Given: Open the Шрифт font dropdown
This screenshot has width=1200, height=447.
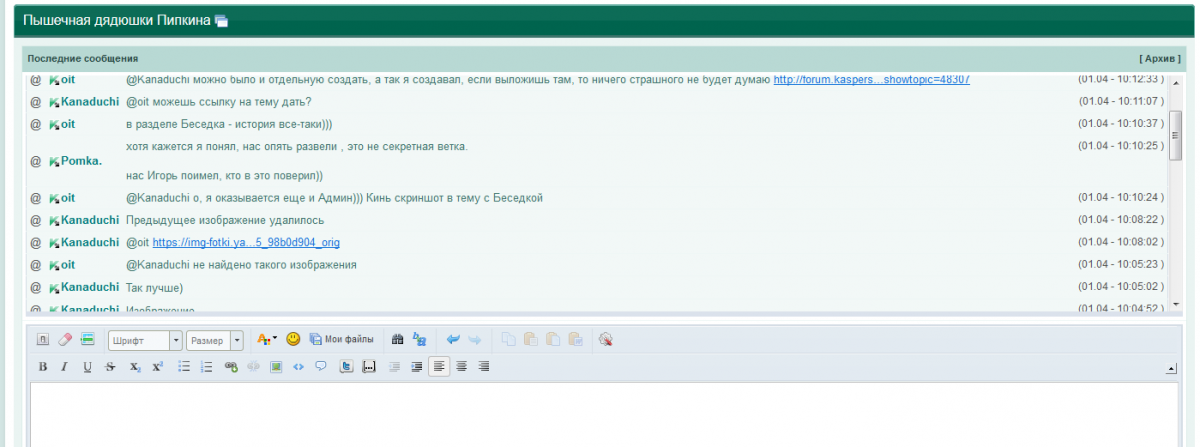Looking at the screenshot, I should tap(145, 341).
